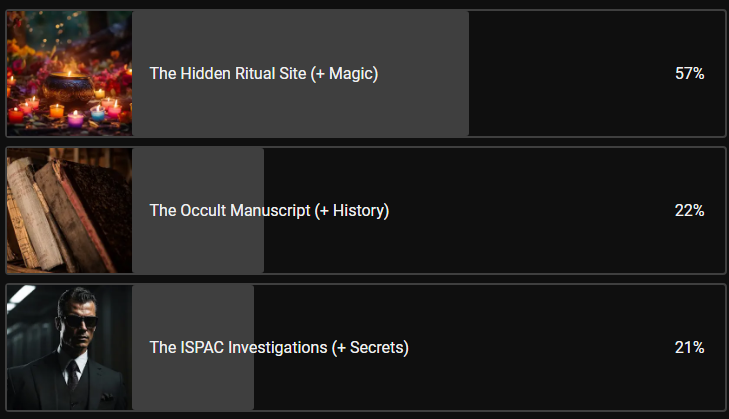Select The Occult Manuscript option text
The width and height of the screenshot is (729, 419).
click(268, 210)
